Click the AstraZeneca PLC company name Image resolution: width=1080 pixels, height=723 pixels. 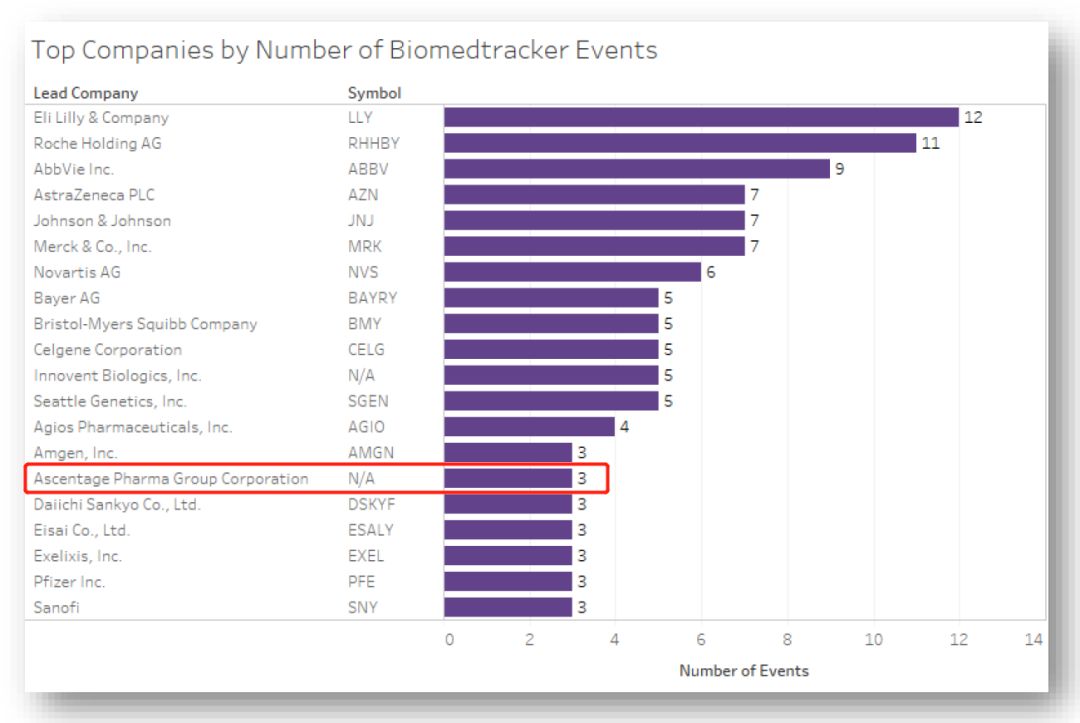[94, 195]
